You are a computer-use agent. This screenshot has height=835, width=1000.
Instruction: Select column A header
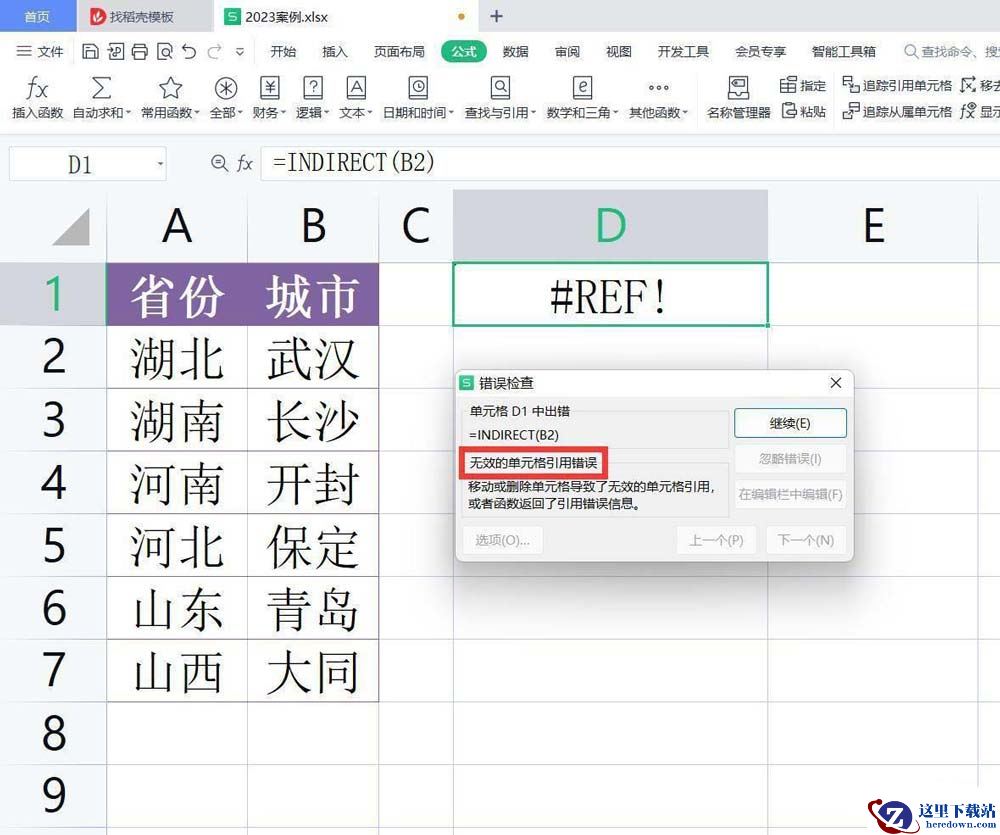pos(177,225)
